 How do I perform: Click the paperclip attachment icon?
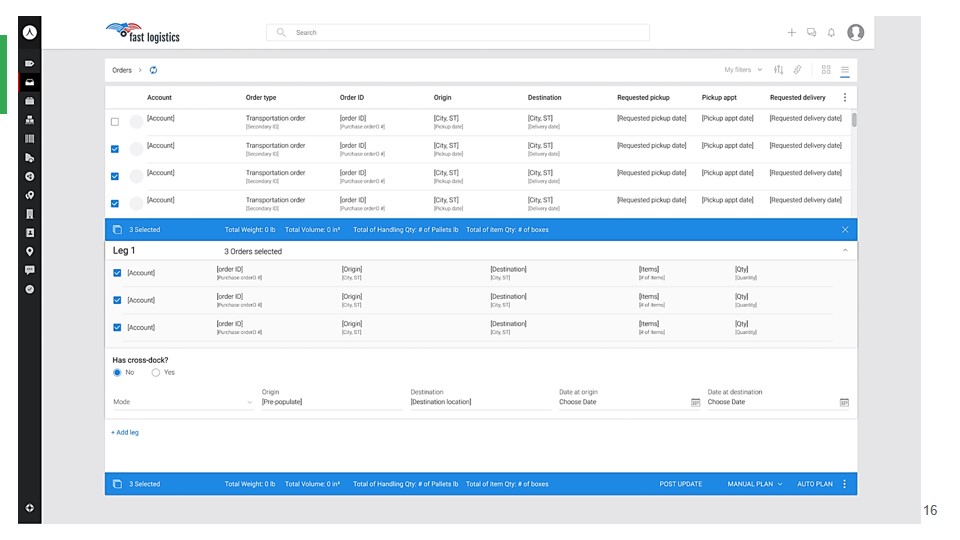pyautogui.click(x=797, y=70)
